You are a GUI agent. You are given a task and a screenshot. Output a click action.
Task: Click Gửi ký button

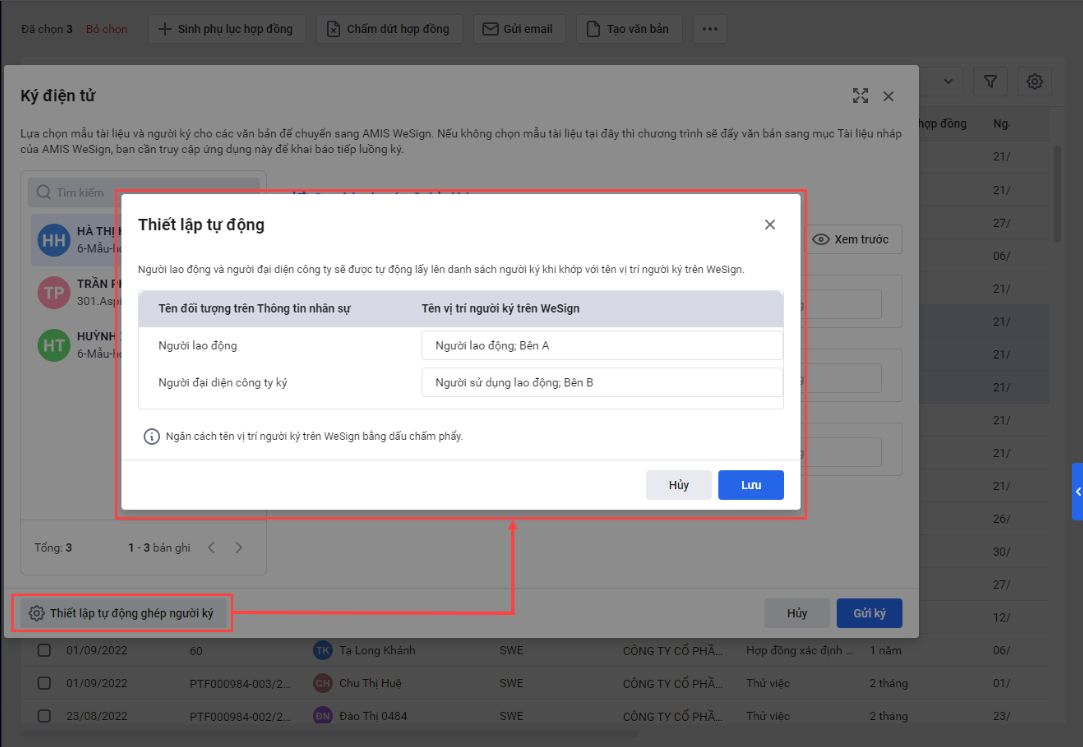tap(869, 613)
